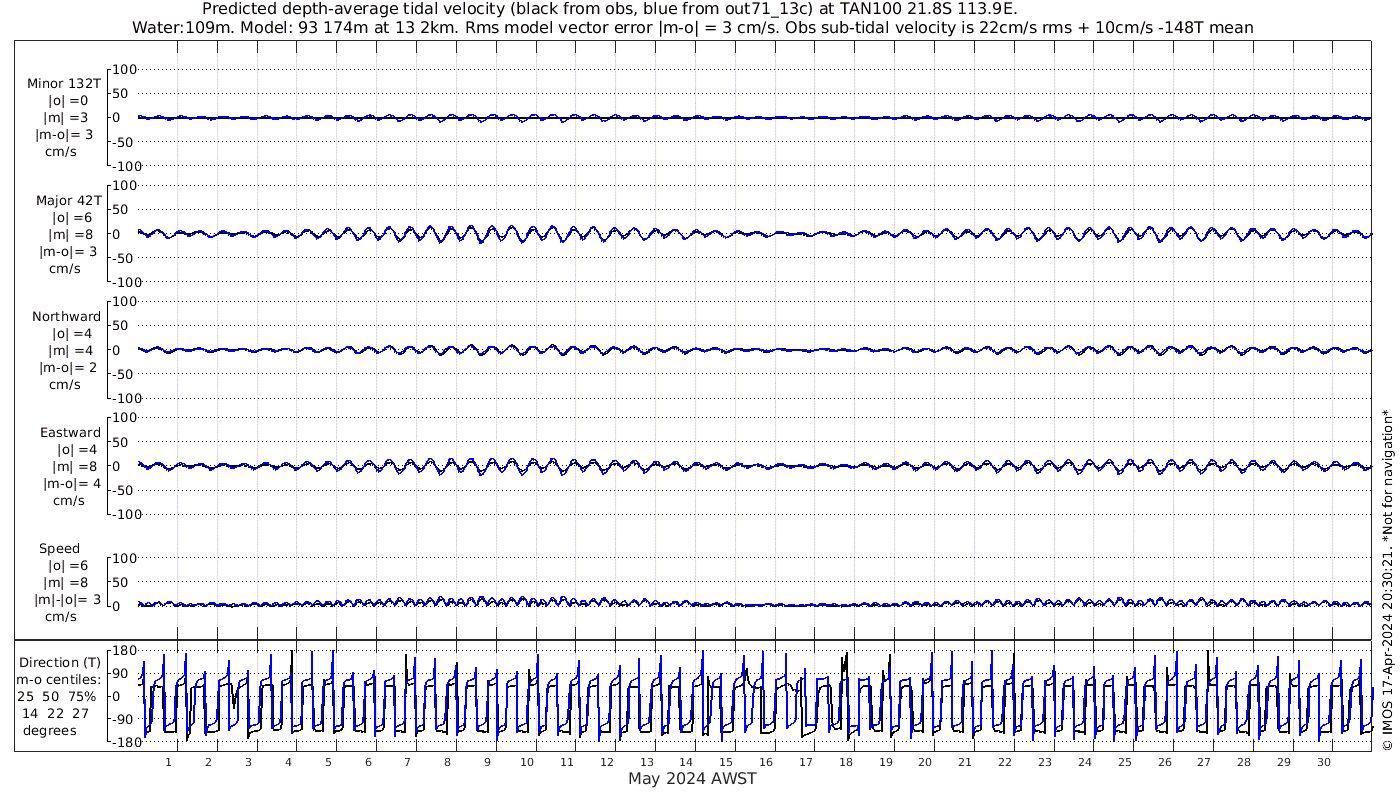Click the day '12' x-axis label
Image resolution: width=1400 pixels, height=800 pixels.
(607, 762)
